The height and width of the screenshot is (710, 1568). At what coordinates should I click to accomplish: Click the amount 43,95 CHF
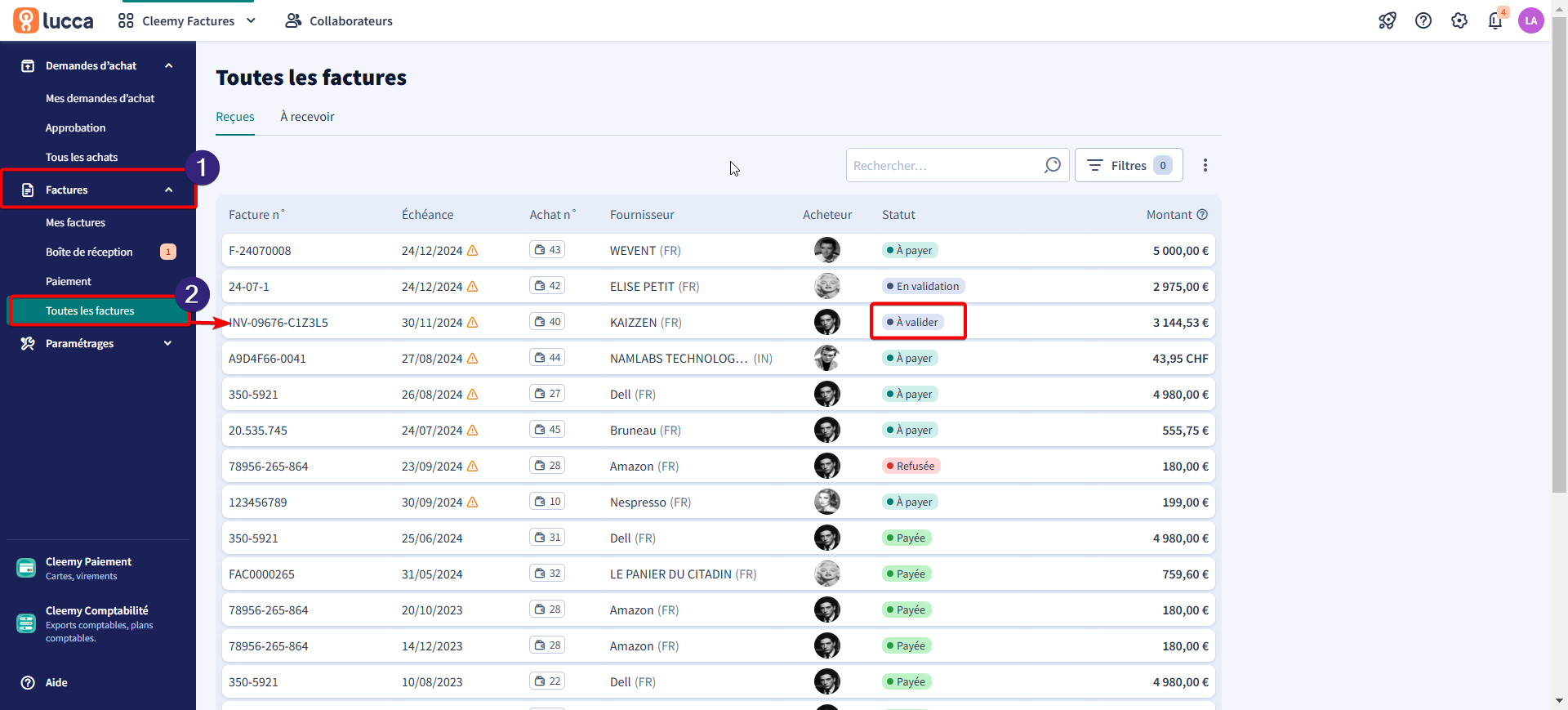click(1181, 358)
